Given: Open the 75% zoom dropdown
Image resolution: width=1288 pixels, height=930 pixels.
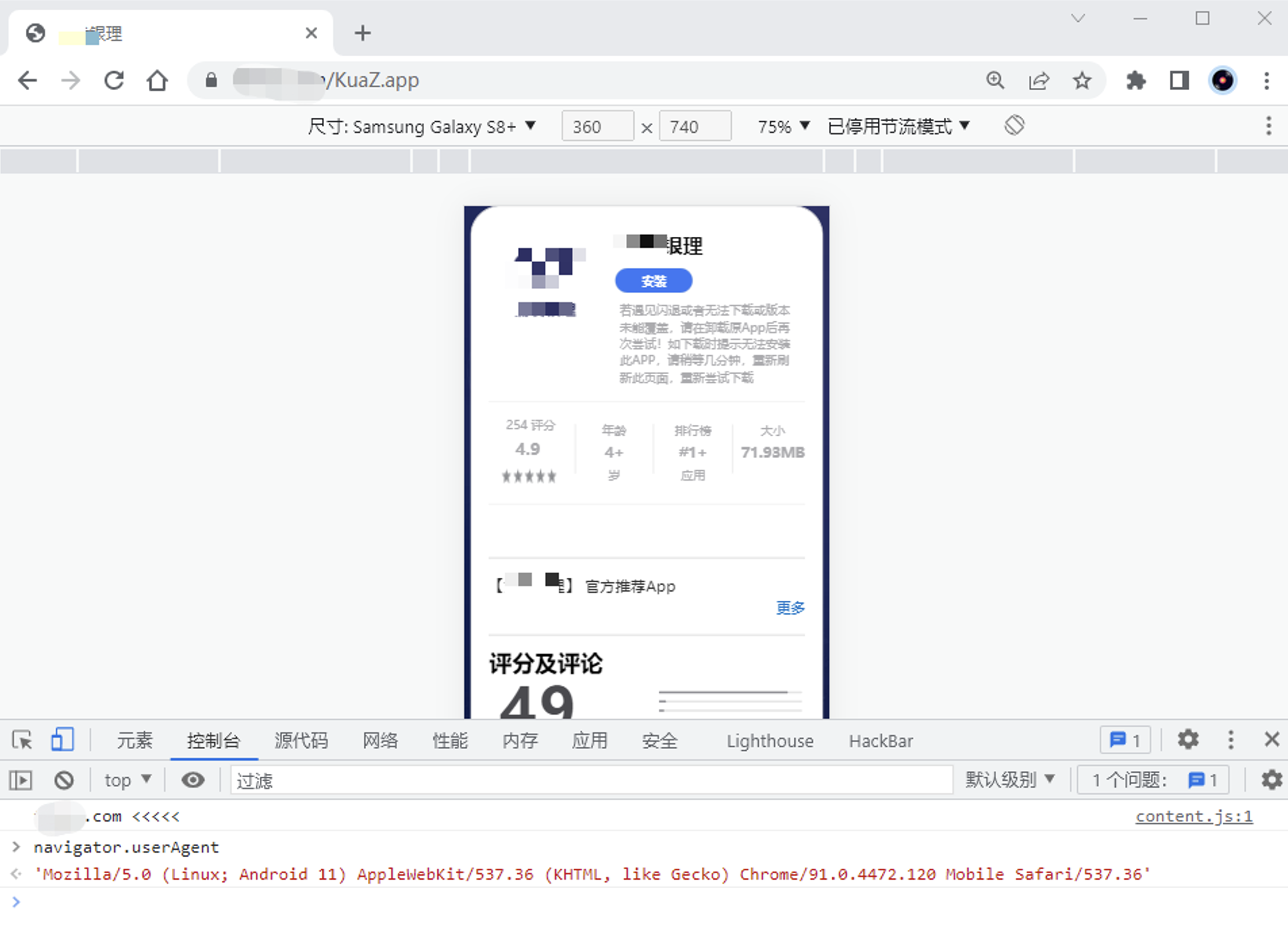Looking at the screenshot, I should [783, 126].
